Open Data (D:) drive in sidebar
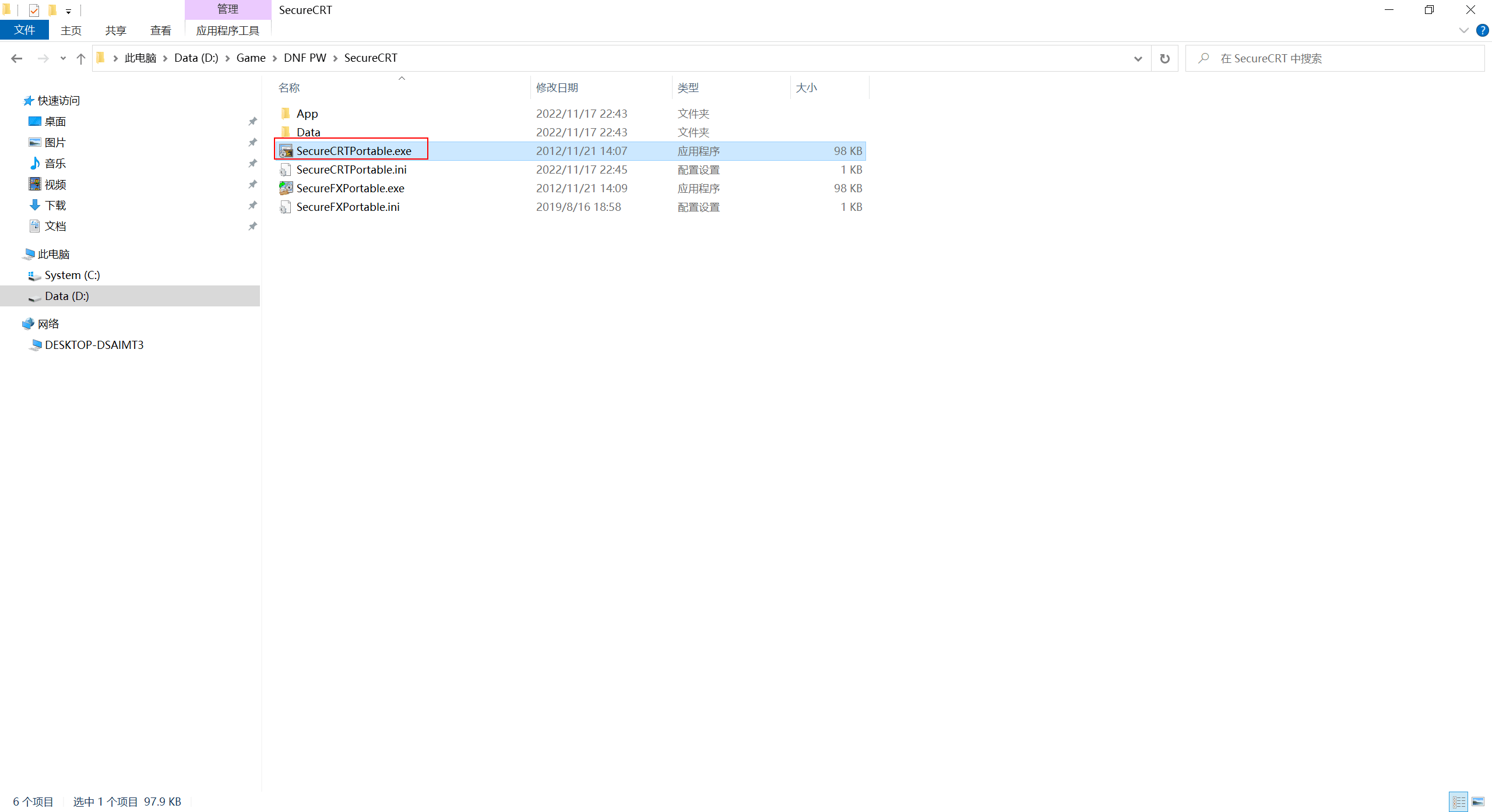The image size is (1492, 812). [67, 296]
